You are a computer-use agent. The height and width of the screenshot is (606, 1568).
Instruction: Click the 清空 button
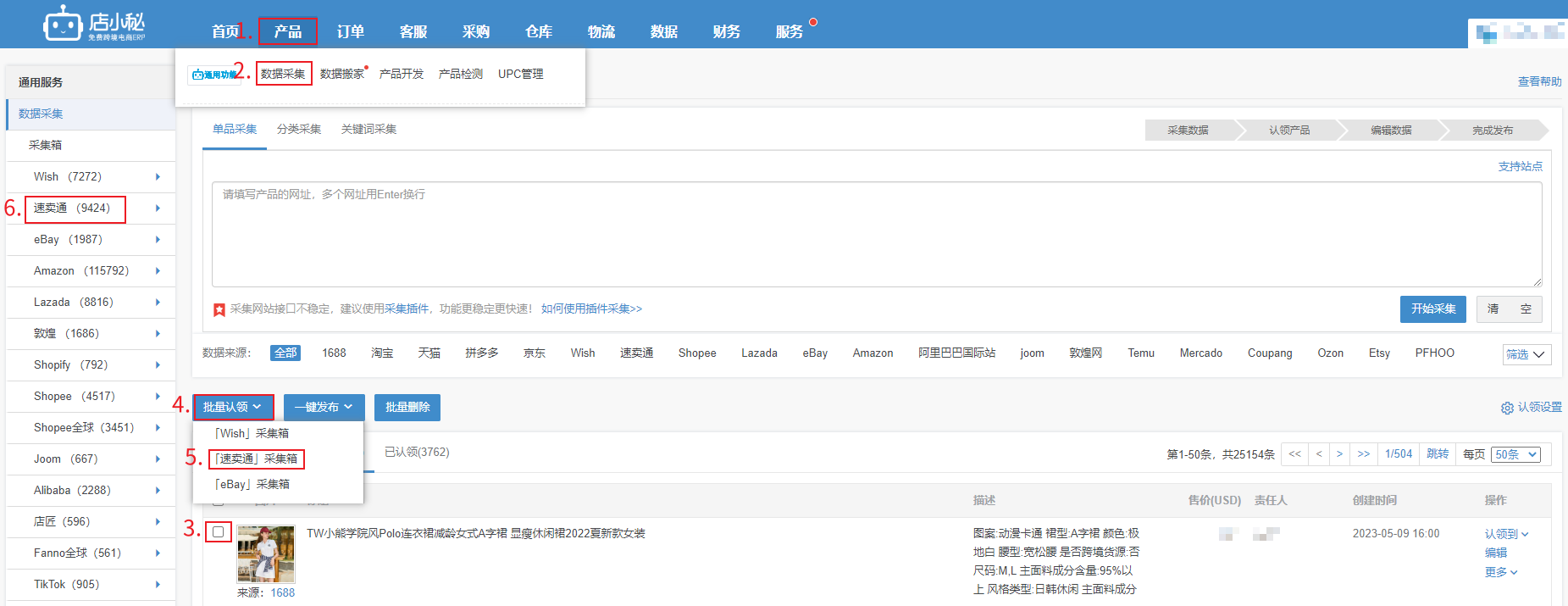point(1510,309)
